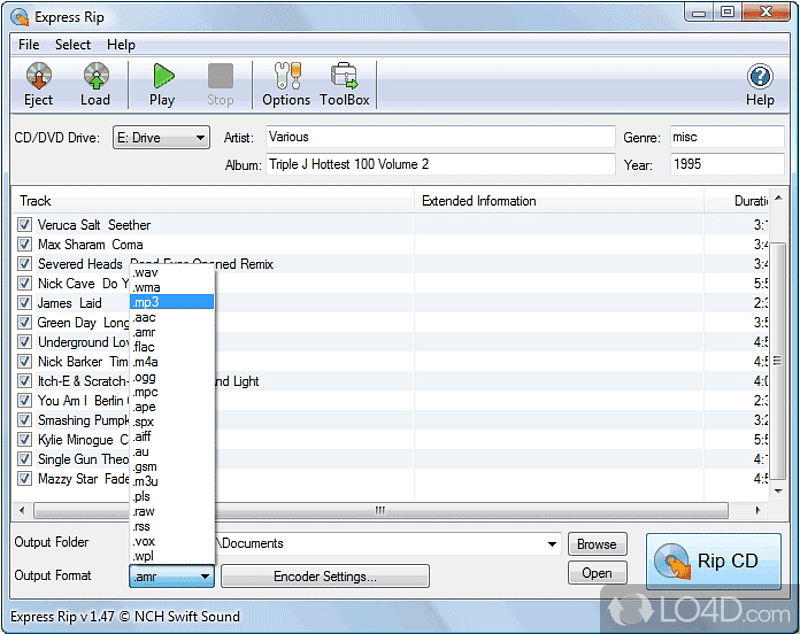Image resolution: width=800 pixels, height=634 pixels.
Task: Uncheck the Underground Lovers track
Action: click(24, 342)
